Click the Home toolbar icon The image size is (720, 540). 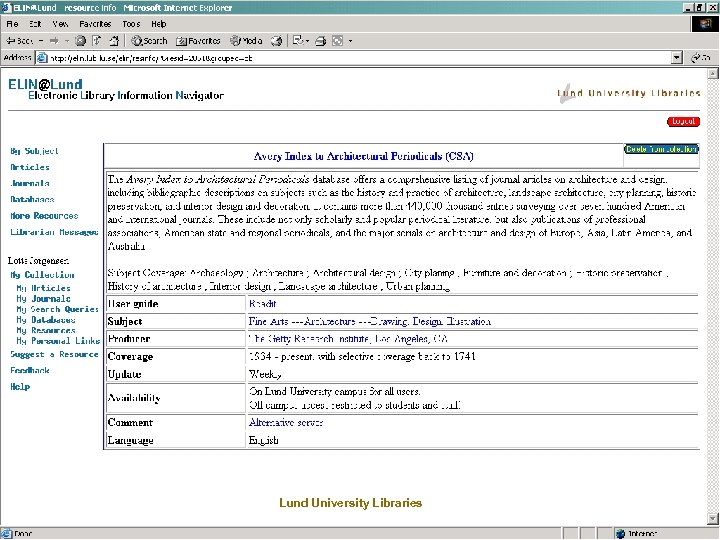pyautogui.click(x=114, y=41)
